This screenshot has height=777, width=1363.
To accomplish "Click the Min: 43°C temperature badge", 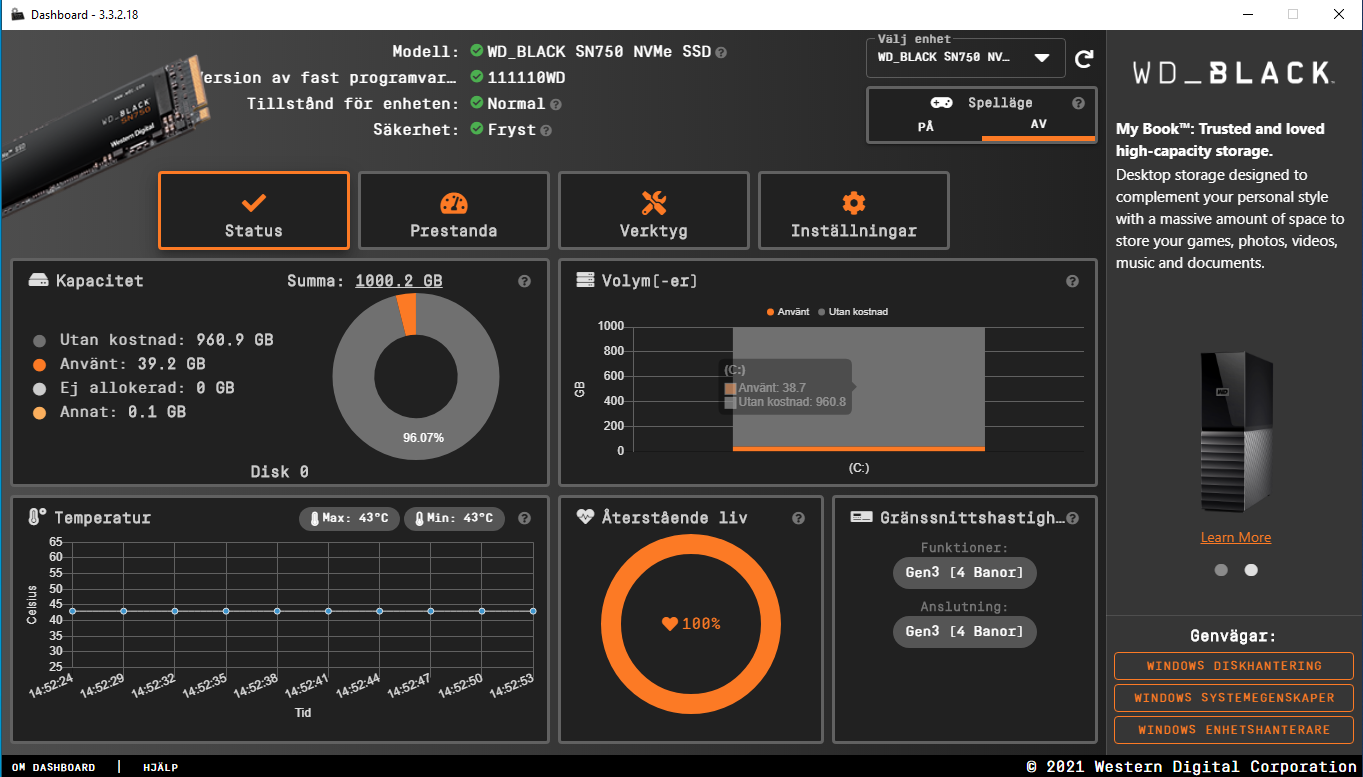I will 454,519.
